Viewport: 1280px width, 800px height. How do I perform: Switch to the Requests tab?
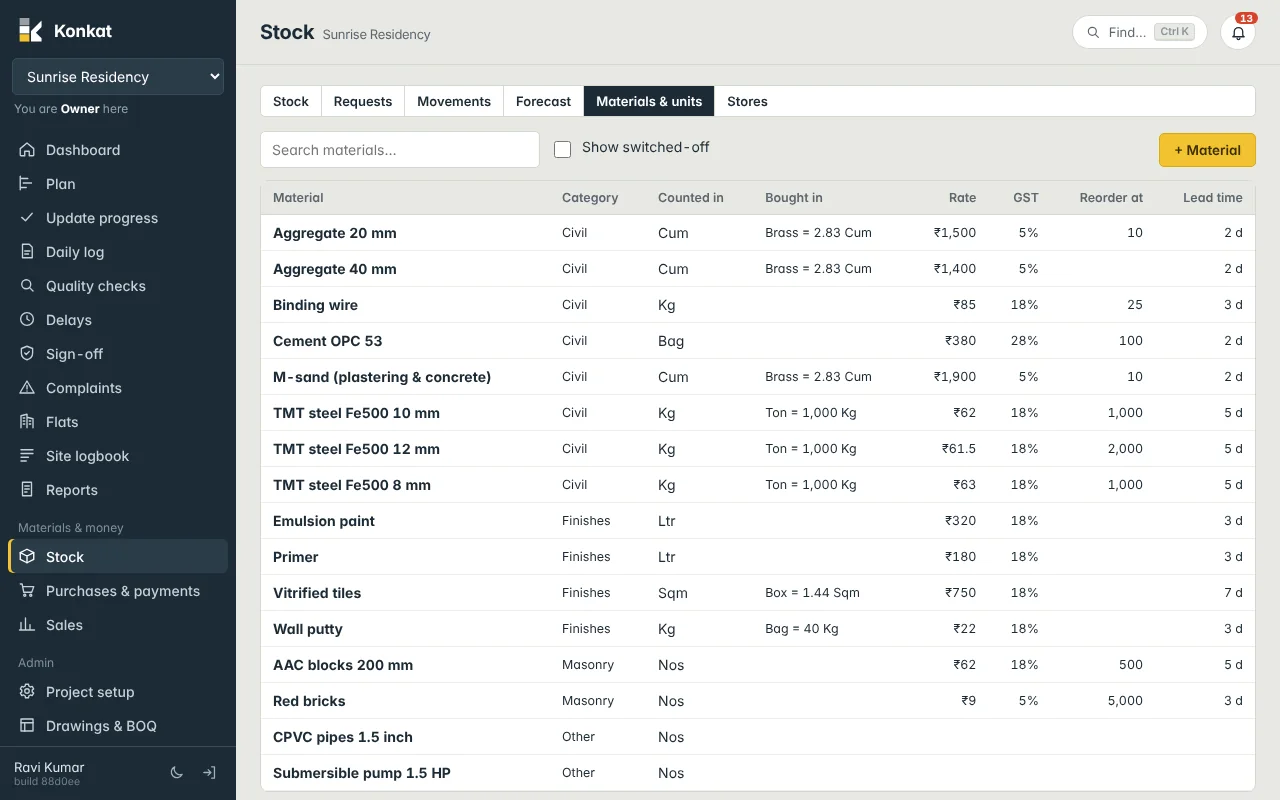[363, 101]
